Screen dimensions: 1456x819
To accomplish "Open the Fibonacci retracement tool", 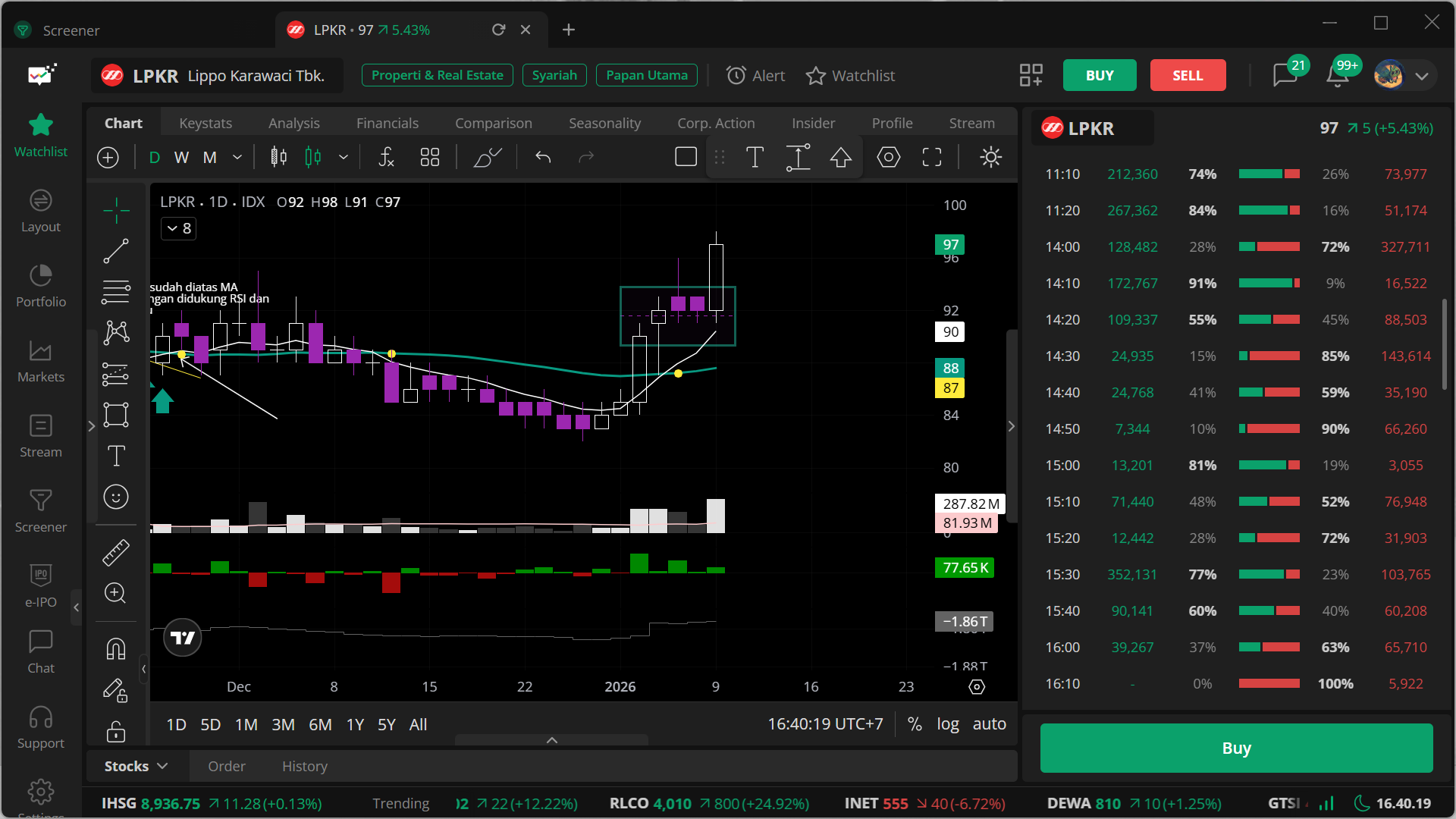I will pos(116,291).
